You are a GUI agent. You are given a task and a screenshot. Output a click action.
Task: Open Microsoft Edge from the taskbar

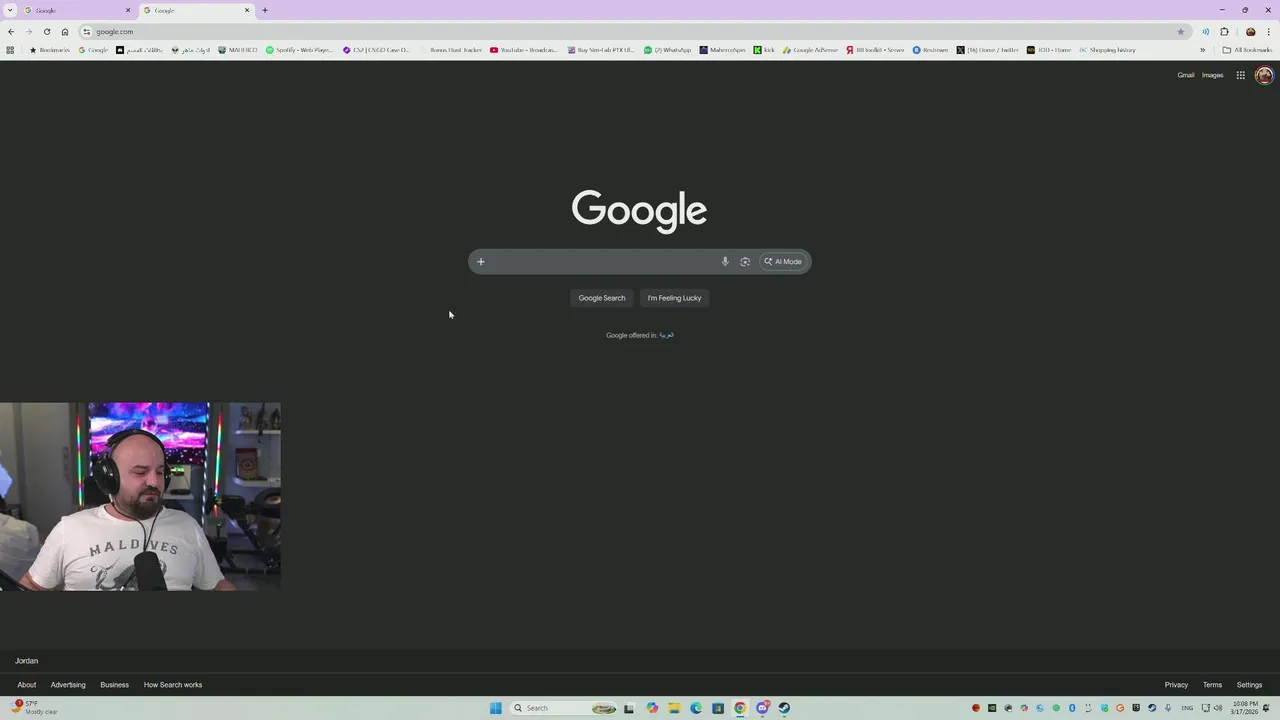pyautogui.click(x=696, y=708)
